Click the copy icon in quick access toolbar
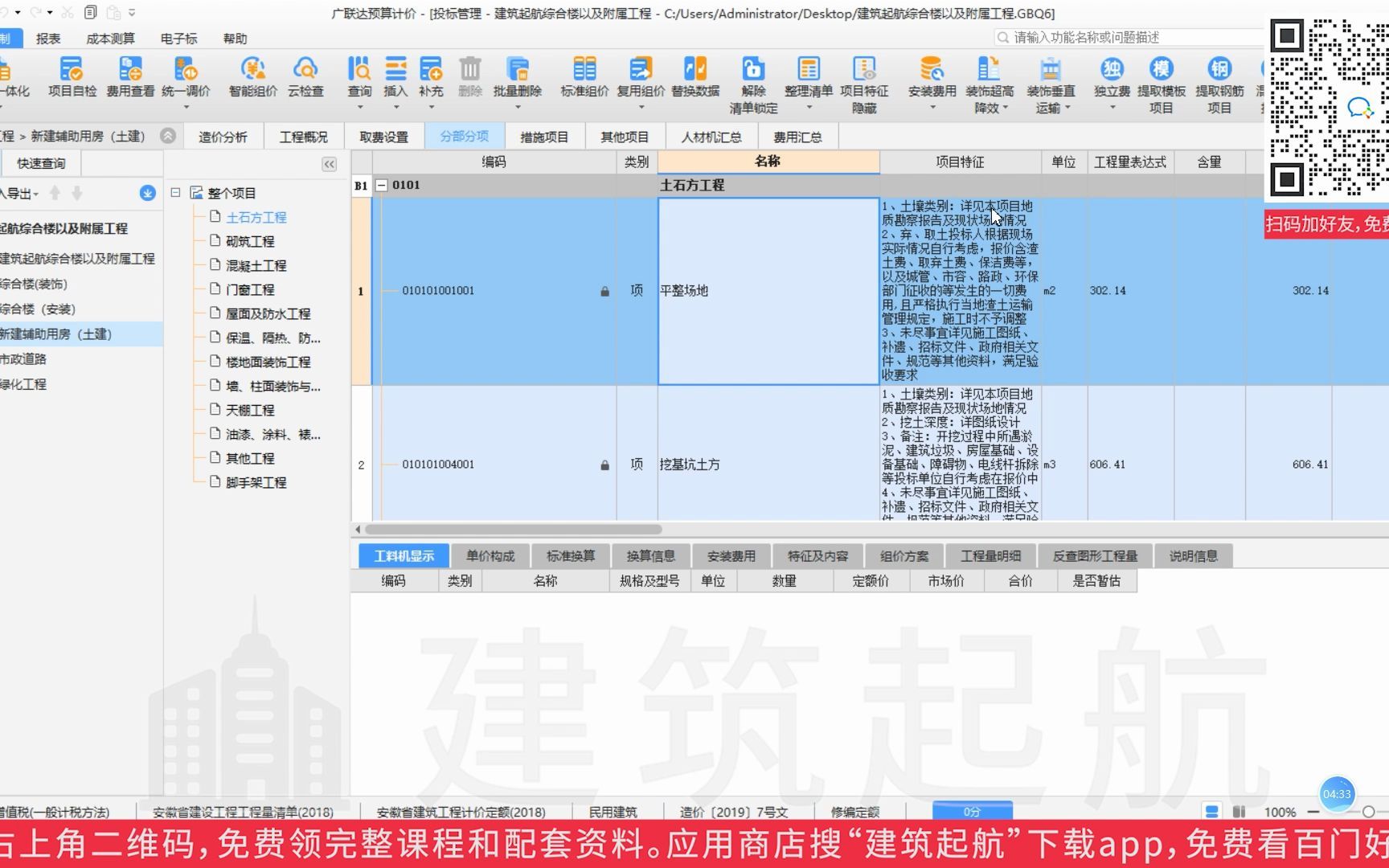 90,12
